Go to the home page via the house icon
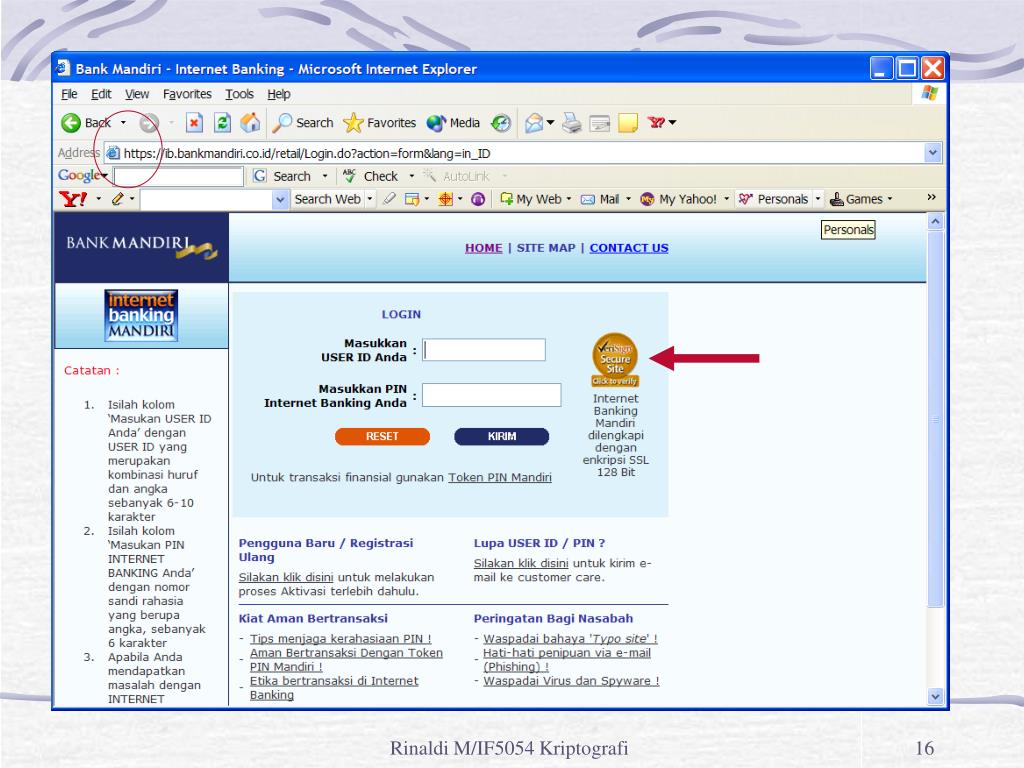 pos(250,123)
